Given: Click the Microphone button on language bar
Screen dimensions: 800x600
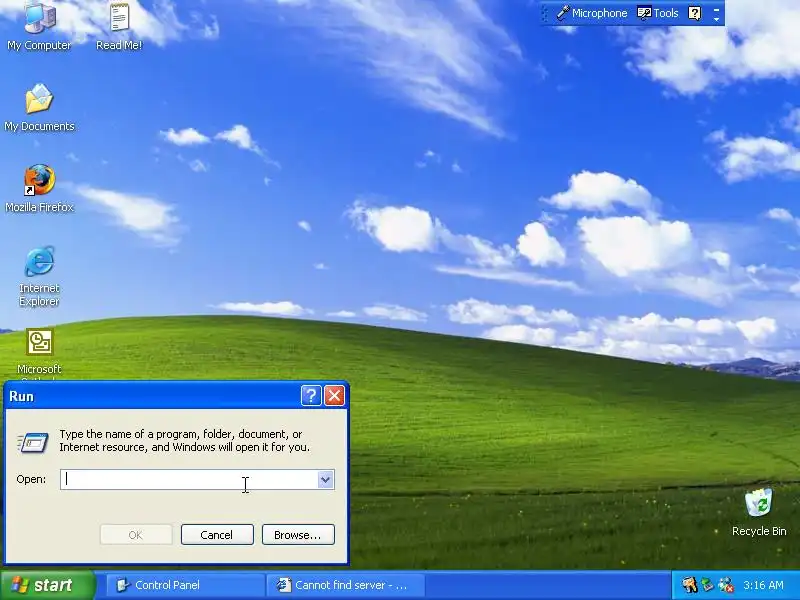Looking at the screenshot, I should (592, 13).
